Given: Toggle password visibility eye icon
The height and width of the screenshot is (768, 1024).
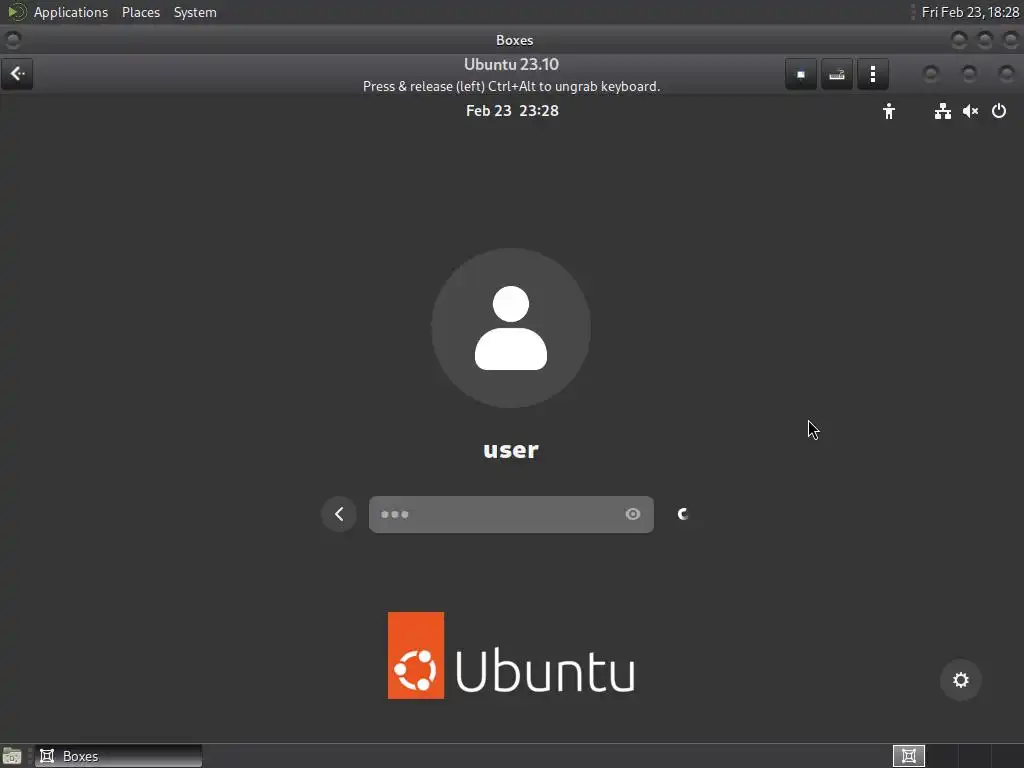Looking at the screenshot, I should pyautogui.click(x=632, y=514).
